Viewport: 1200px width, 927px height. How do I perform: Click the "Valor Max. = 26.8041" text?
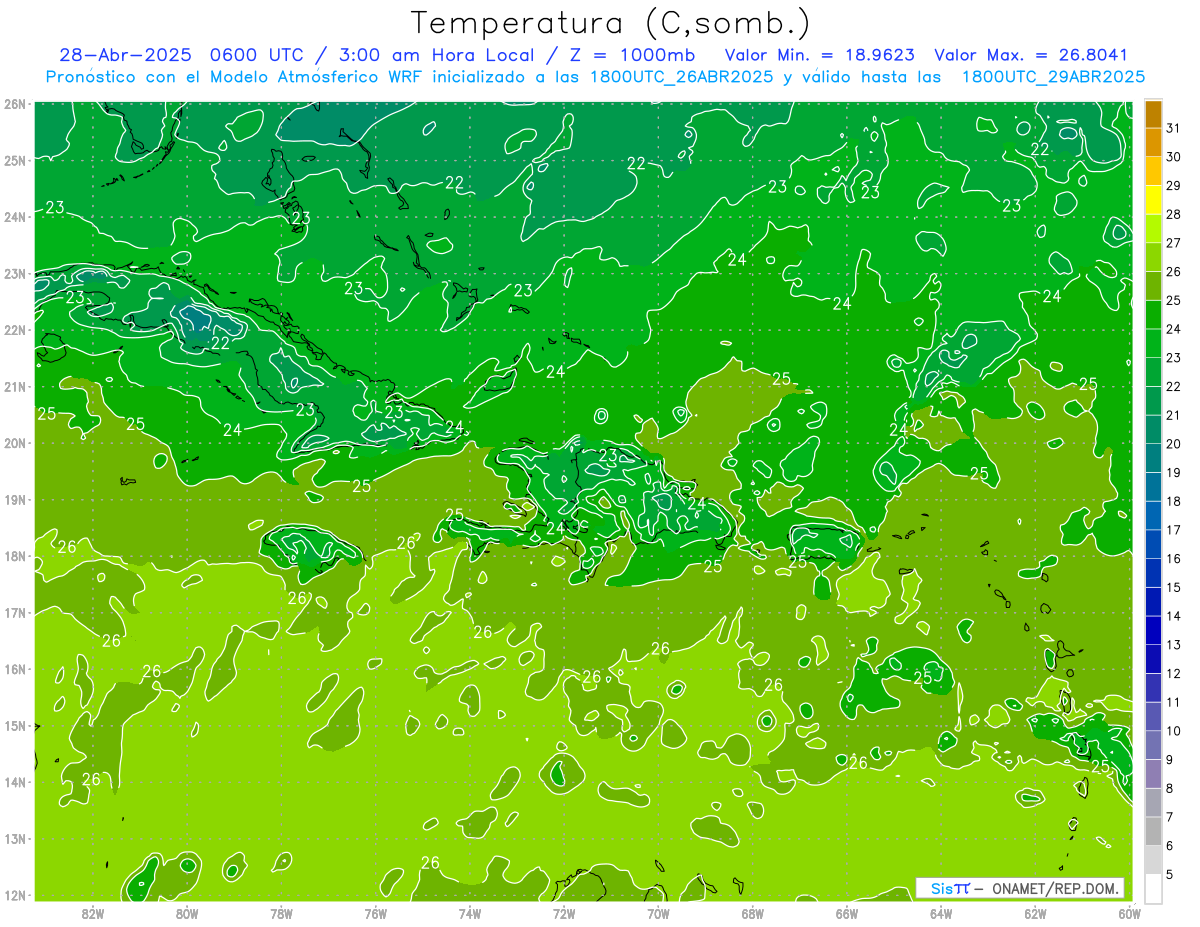coord(1031,55)
